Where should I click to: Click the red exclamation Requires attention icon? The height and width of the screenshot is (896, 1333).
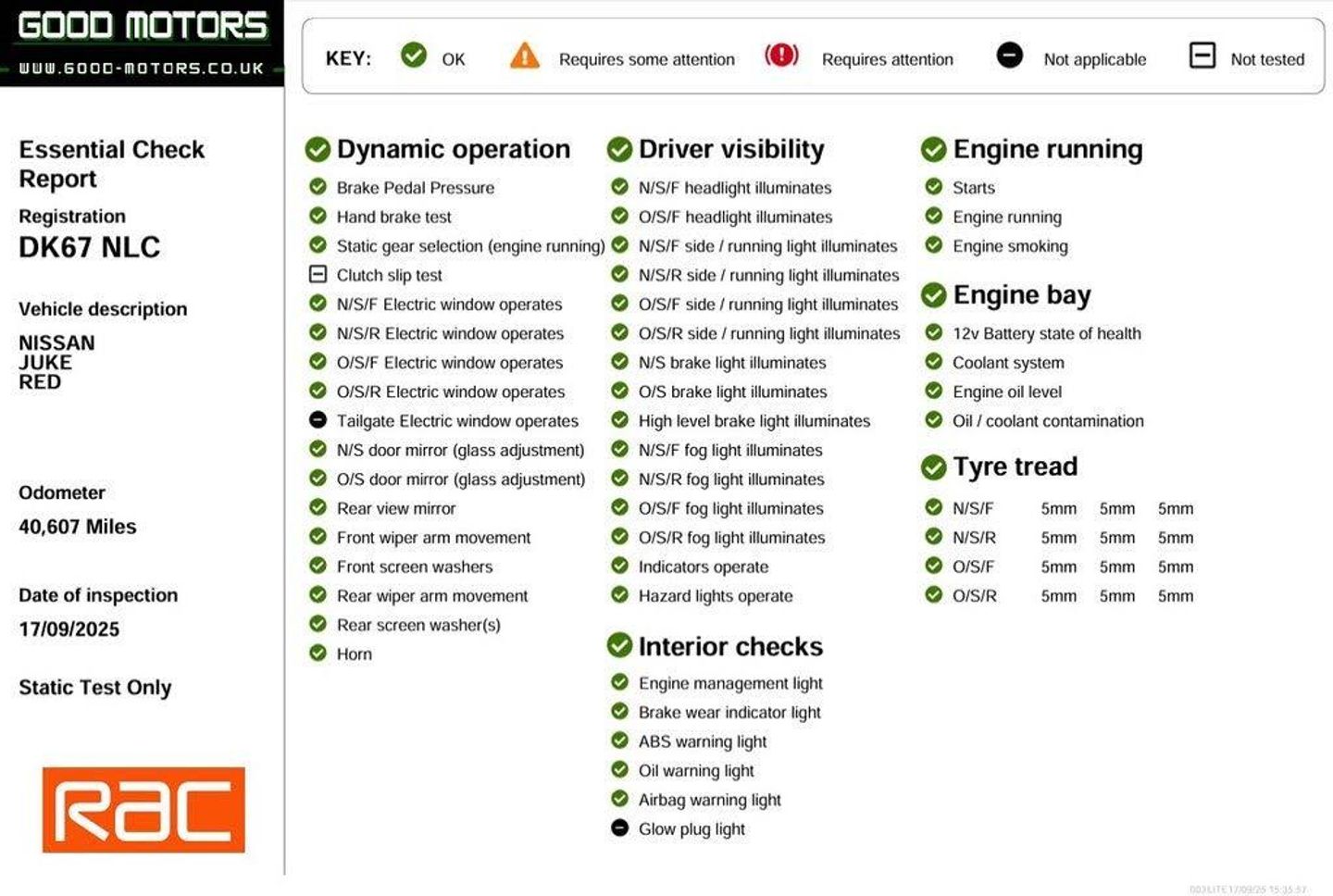click(781, 56)
